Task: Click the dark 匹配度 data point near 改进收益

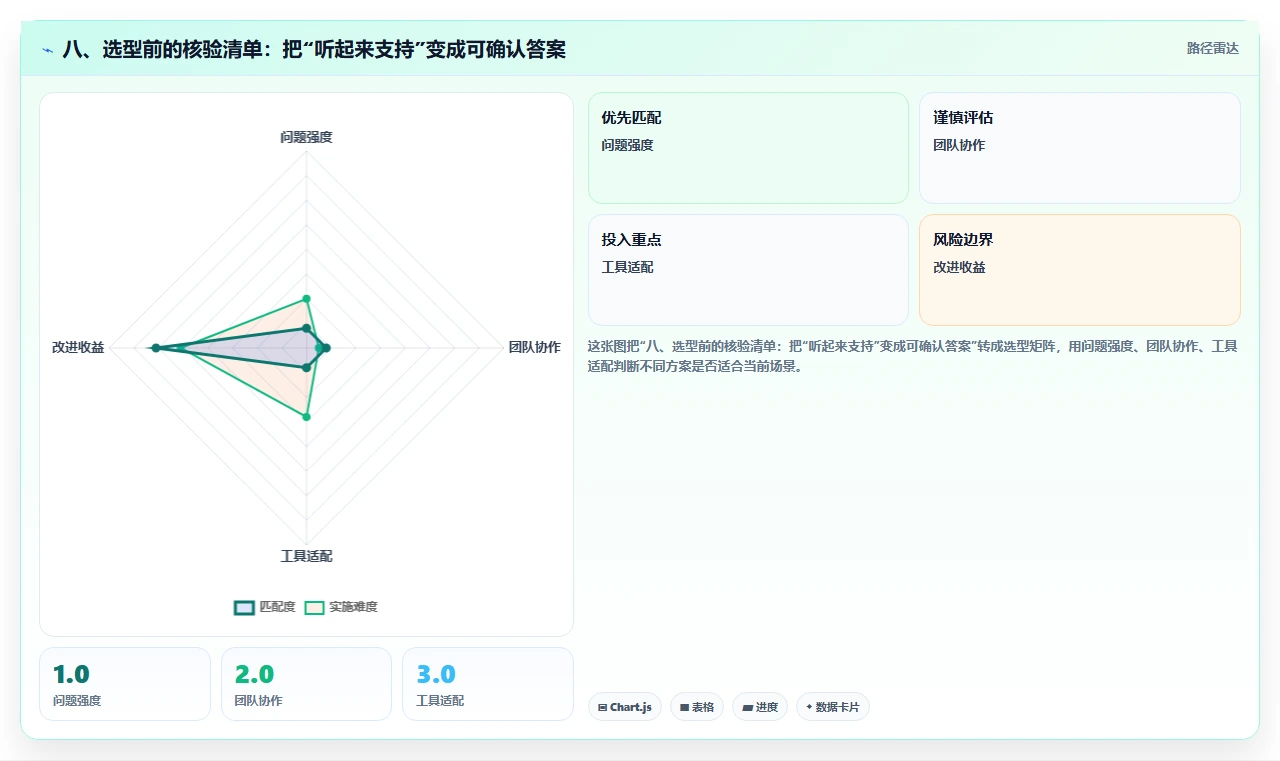Action: [x=155, y=348]
